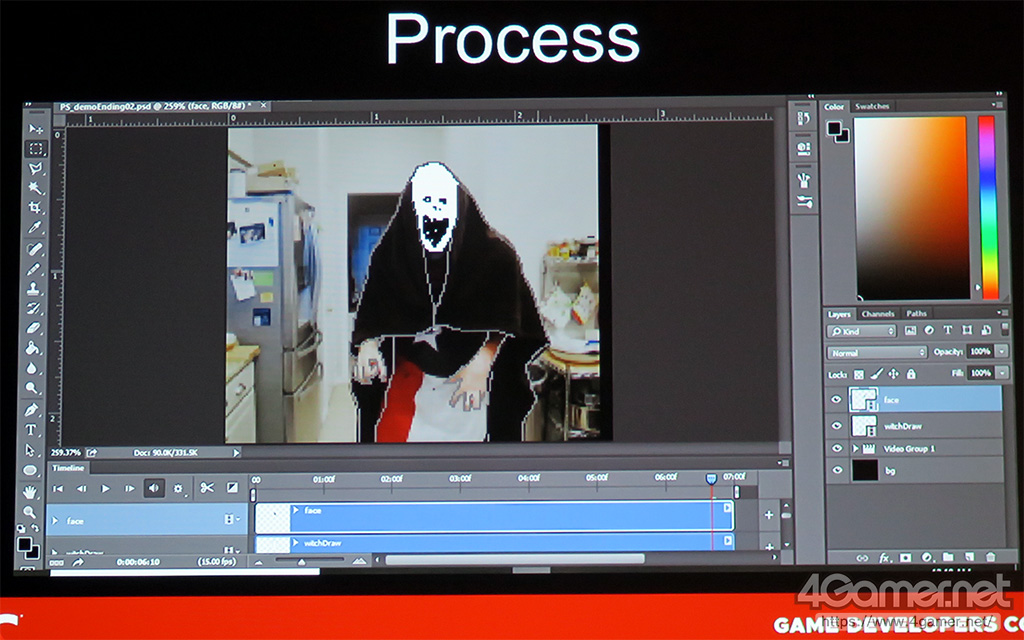Screen dimensions: 1024x640
Task: Select the Dodge tool
Action: 31,388
